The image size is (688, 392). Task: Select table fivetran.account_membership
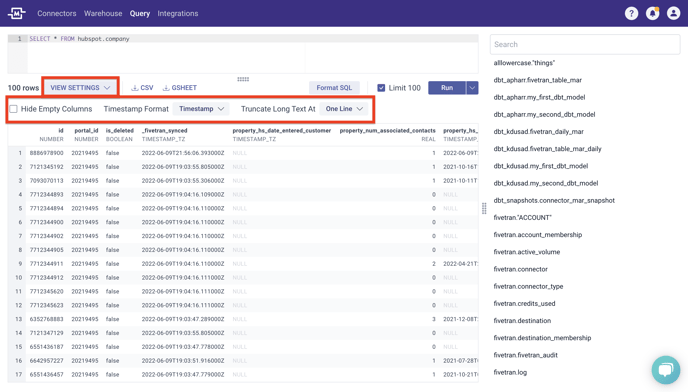pyautogui.click(x=538, y=234)
